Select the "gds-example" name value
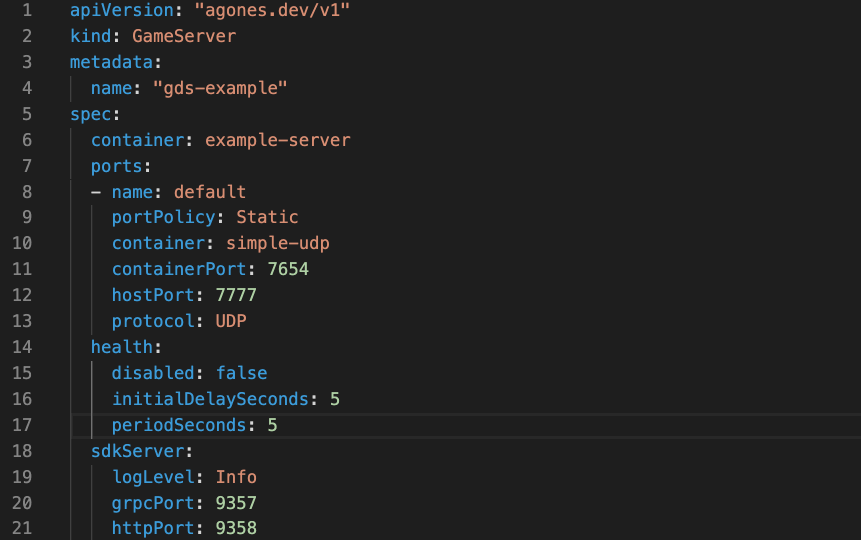The width and height of the screenshot is (861, 540). pos(220,88)
